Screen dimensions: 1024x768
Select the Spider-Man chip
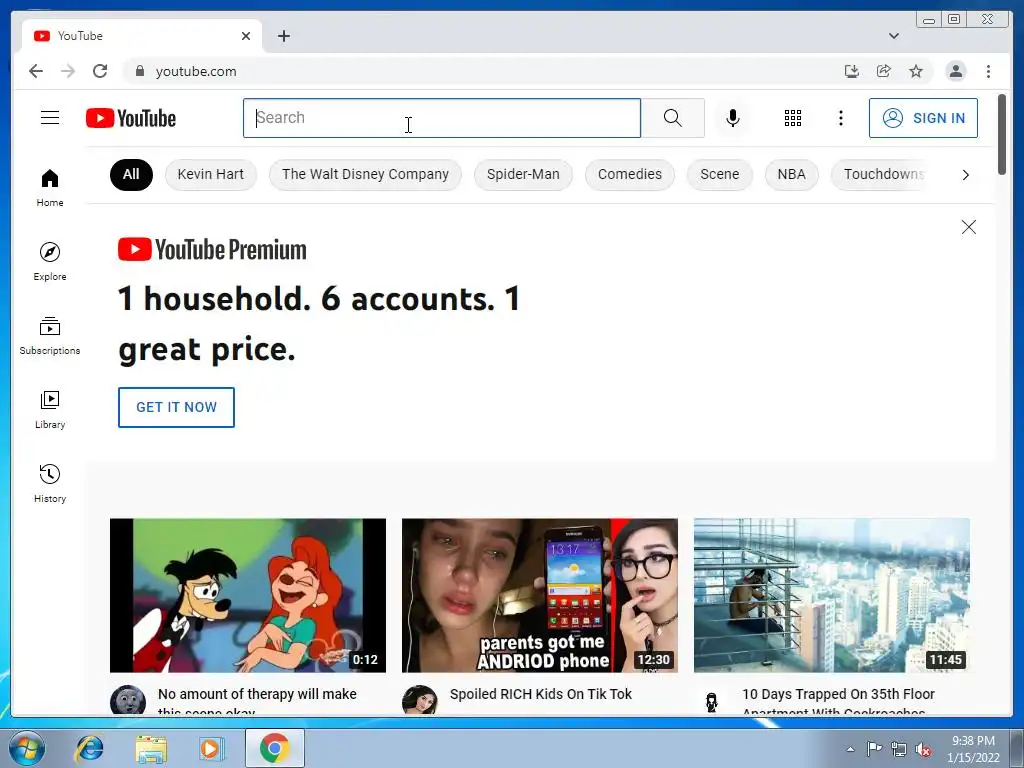(x=523, y=174)
